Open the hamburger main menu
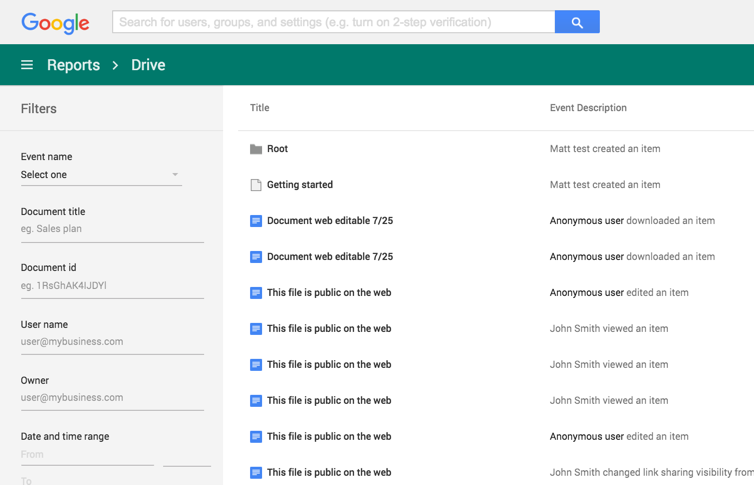This screenshot has width=754, height=485. [27, 65]
